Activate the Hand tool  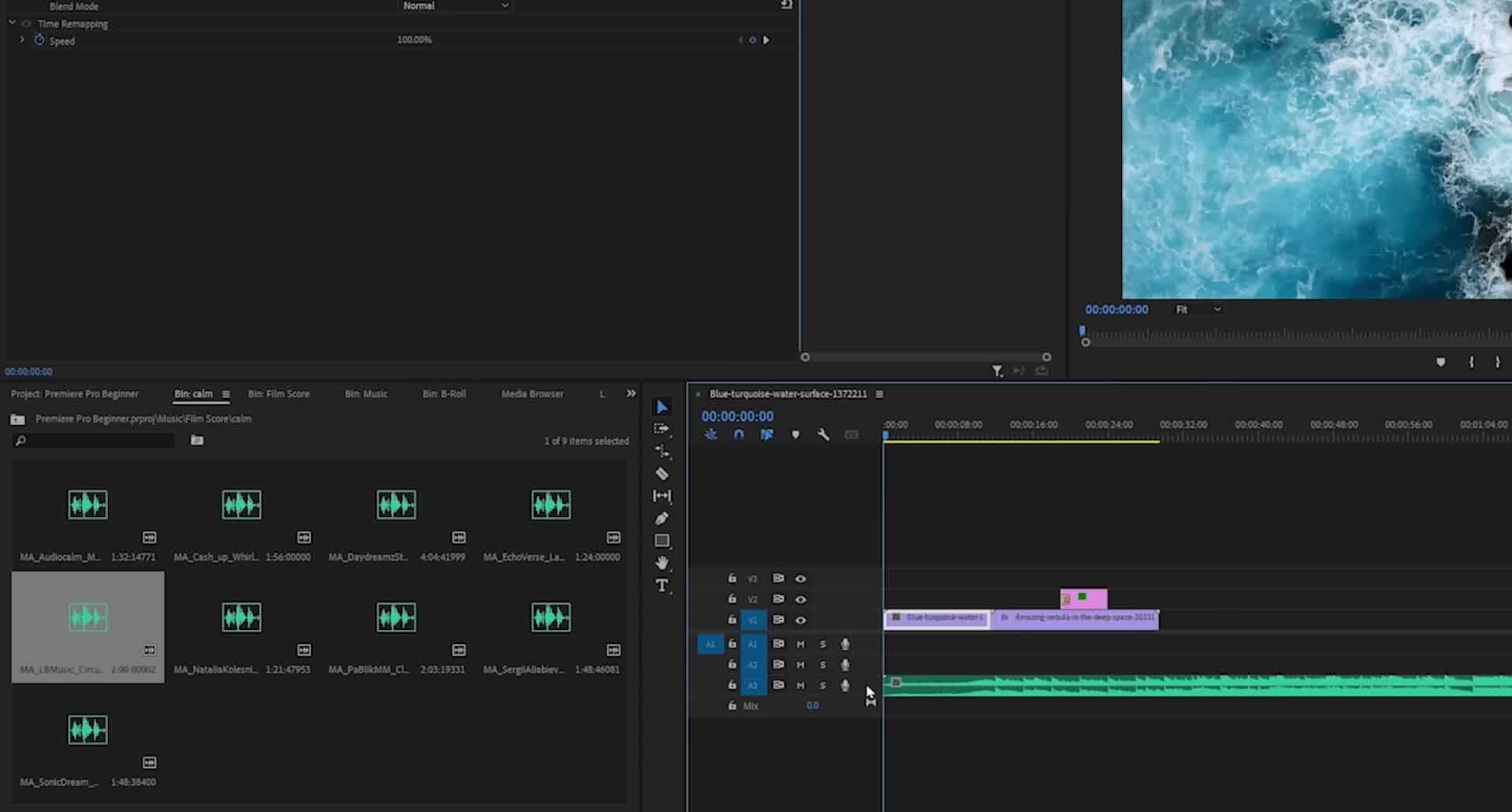coord(662,563)
